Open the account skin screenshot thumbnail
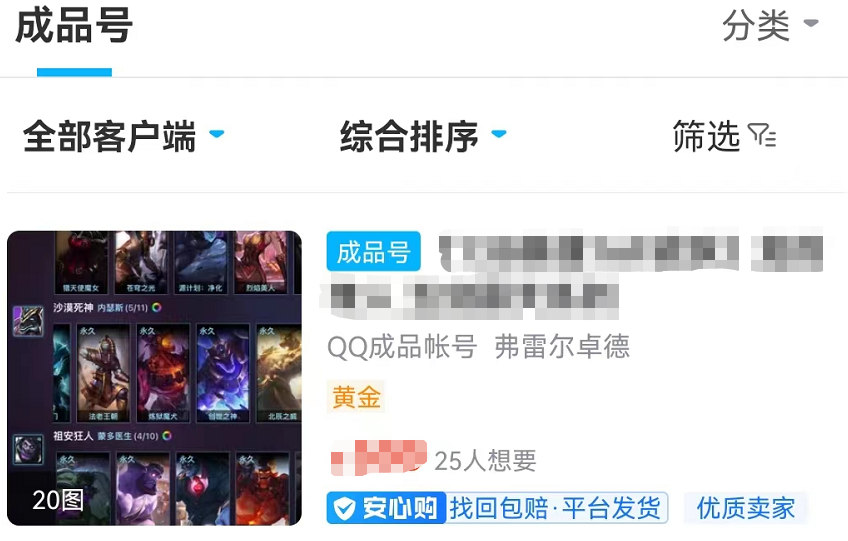 (154, 378)
